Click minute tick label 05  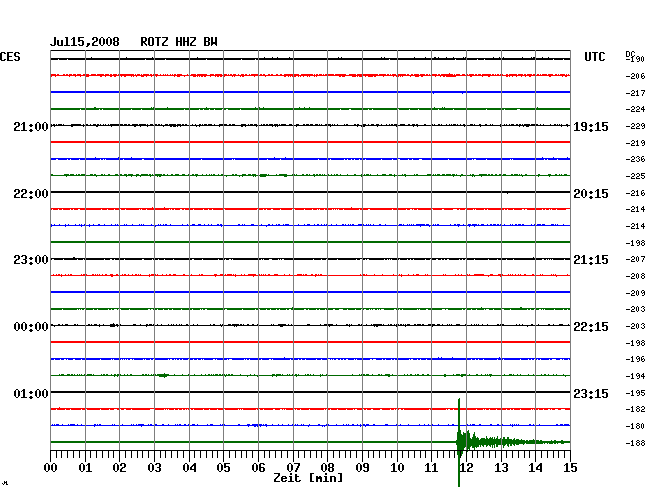coord(223,468)
